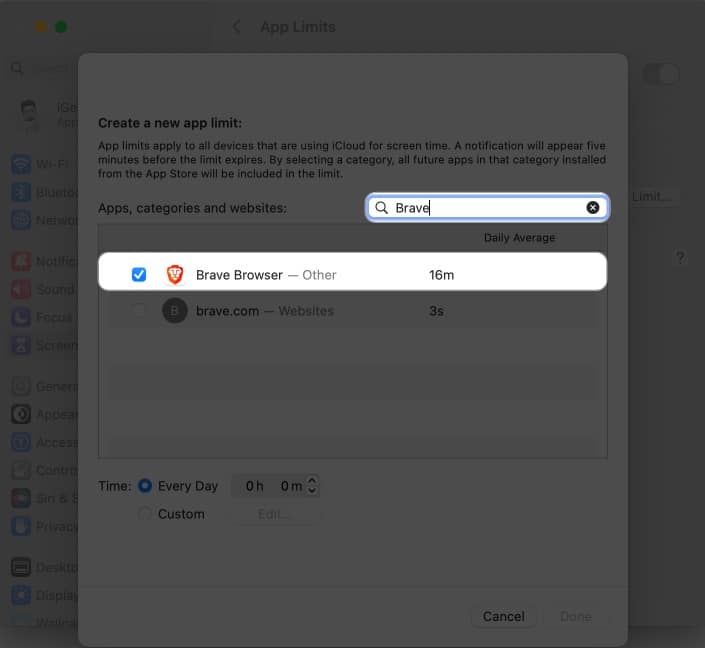The image size is (705, 648).
Task: Click the 0 m minutes field
Action: tap(291, 486)
